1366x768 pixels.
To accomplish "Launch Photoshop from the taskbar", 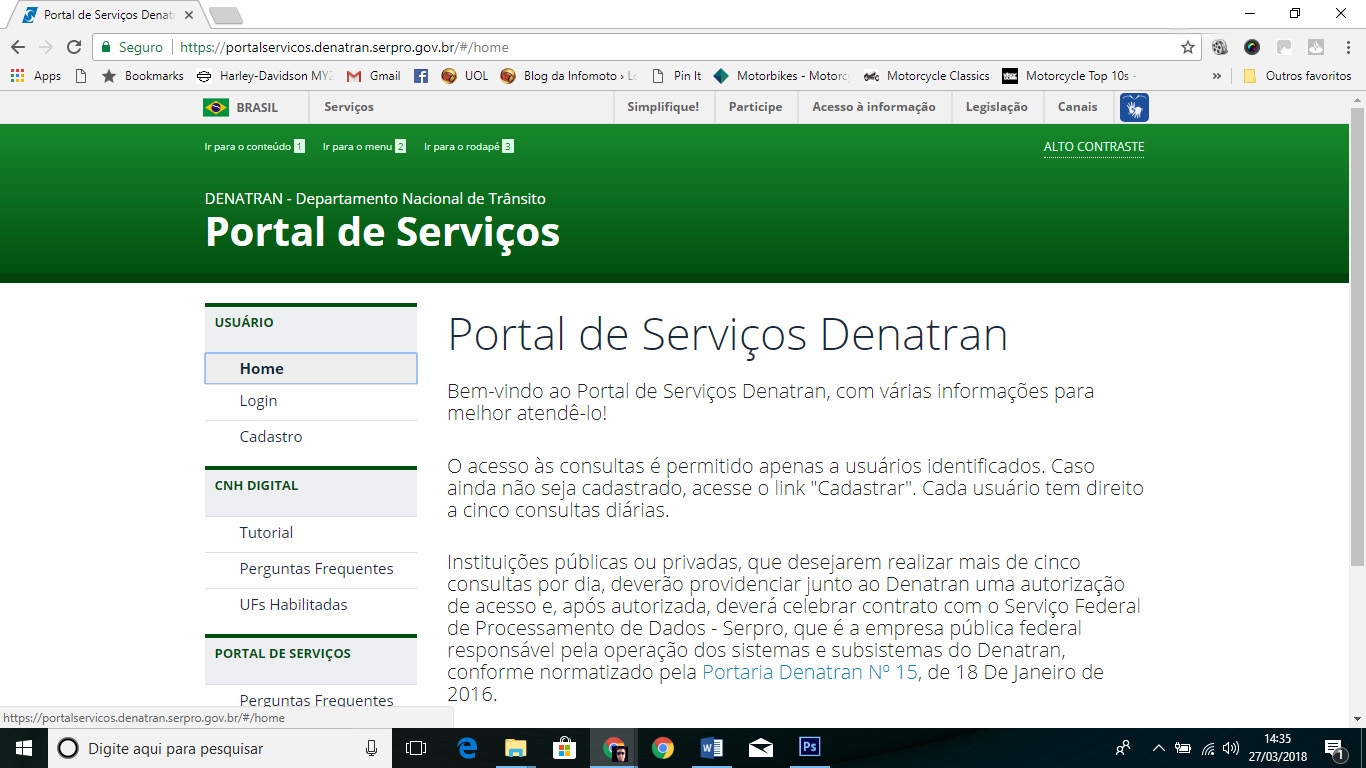I will [x=809, y=747].
